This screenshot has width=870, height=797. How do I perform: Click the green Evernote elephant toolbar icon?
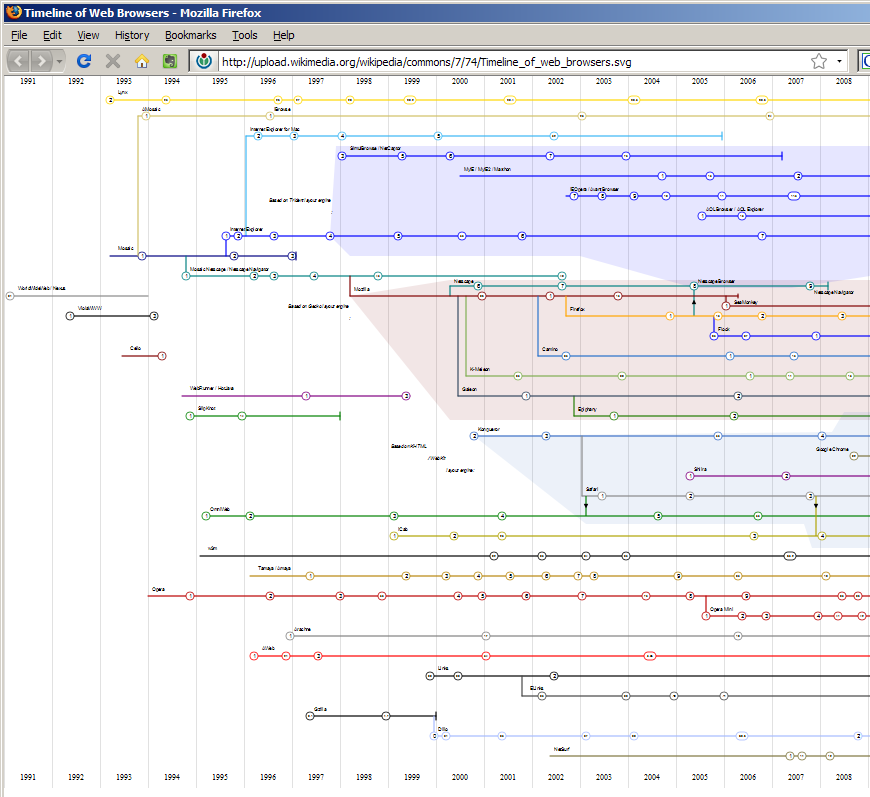170,60
